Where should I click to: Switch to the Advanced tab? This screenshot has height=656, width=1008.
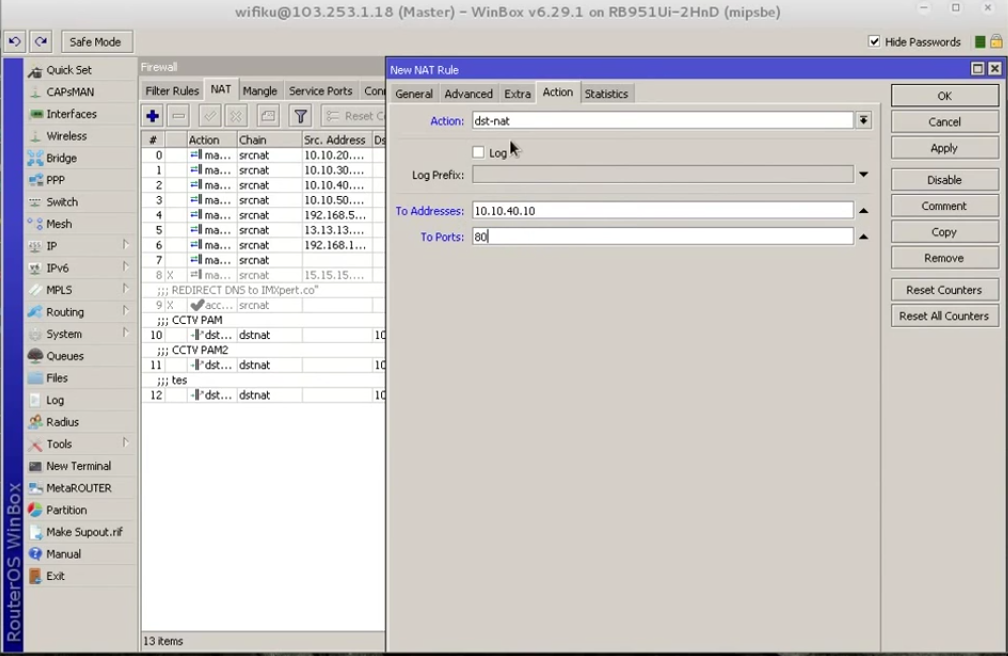click(x=469, y=94)
